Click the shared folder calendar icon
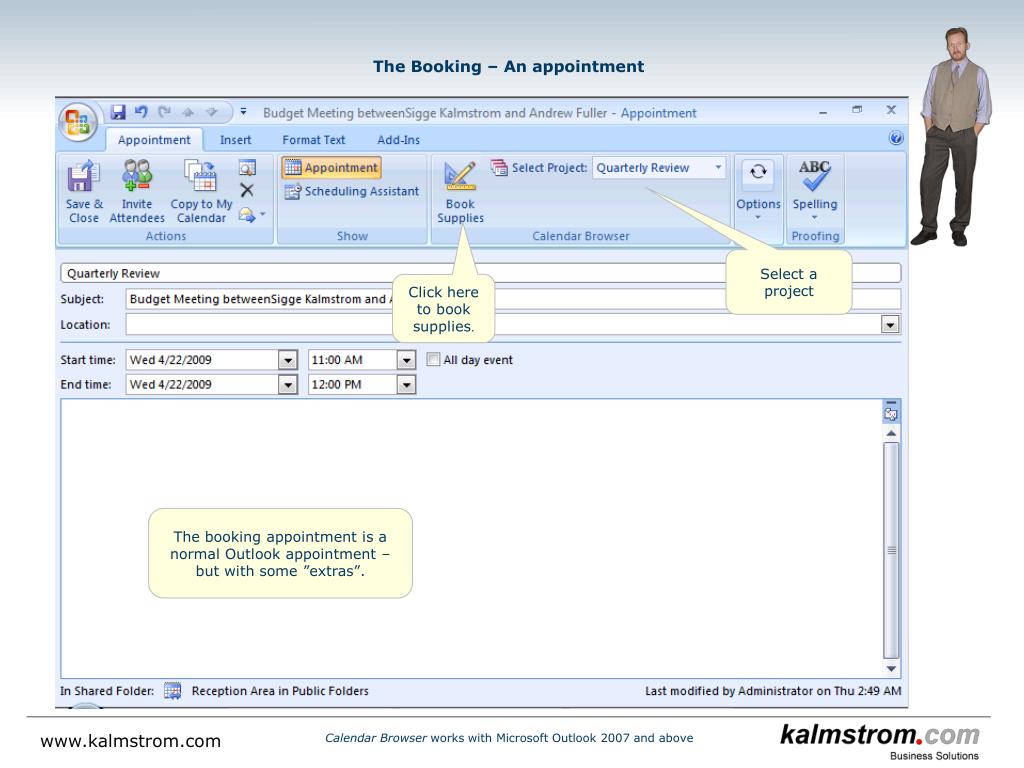The width and height of the screenshot is (1024, 768). point(172,691)
